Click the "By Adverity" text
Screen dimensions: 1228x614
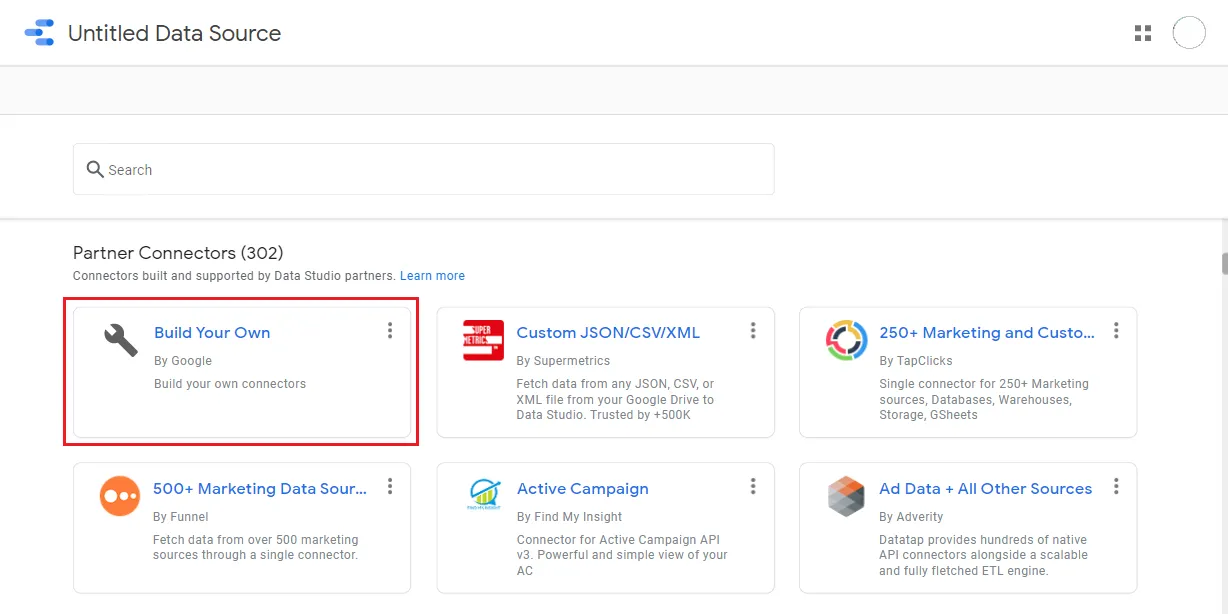(911, 517)
